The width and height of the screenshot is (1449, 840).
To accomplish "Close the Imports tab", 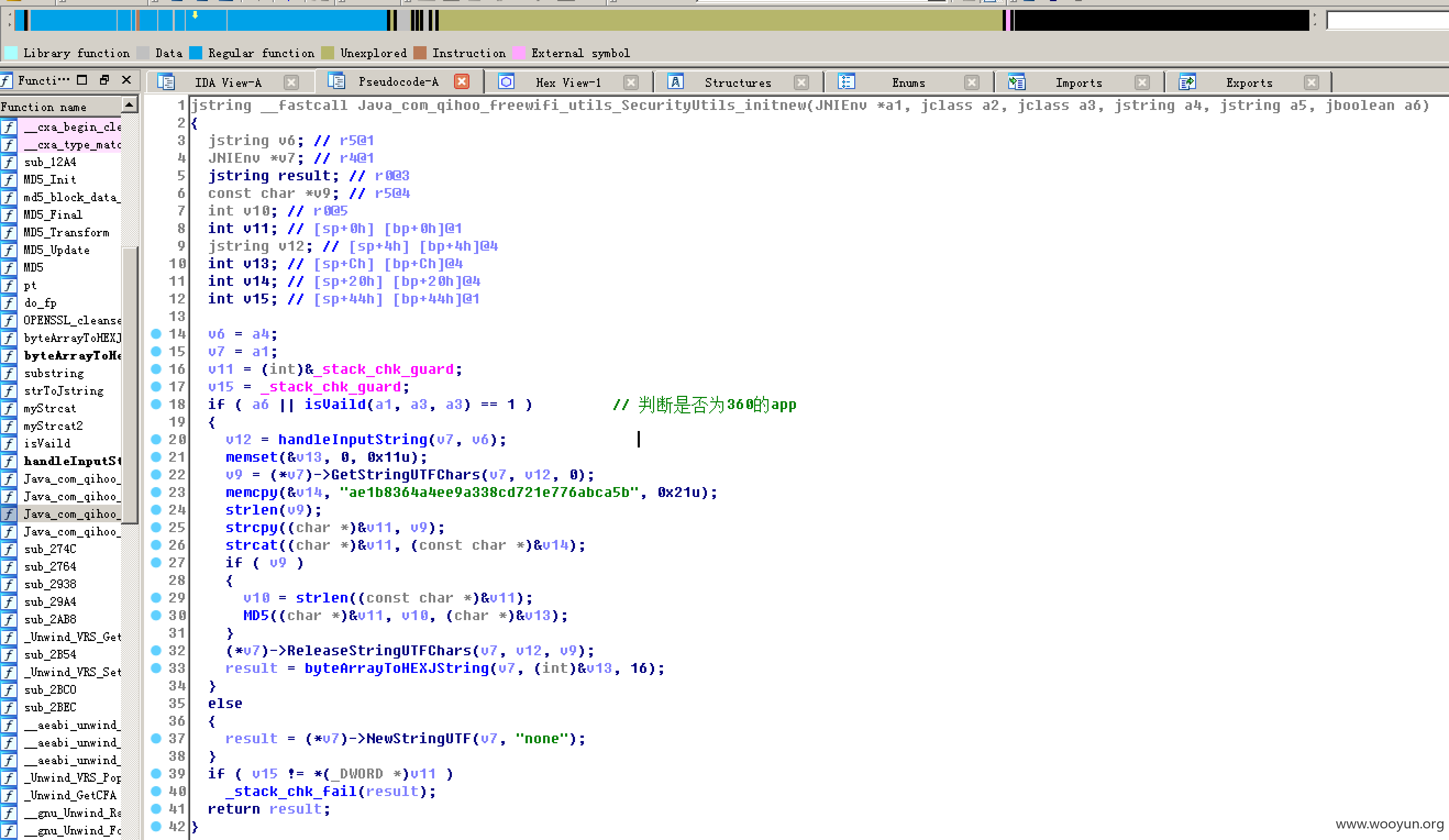I will (1142, 82).
